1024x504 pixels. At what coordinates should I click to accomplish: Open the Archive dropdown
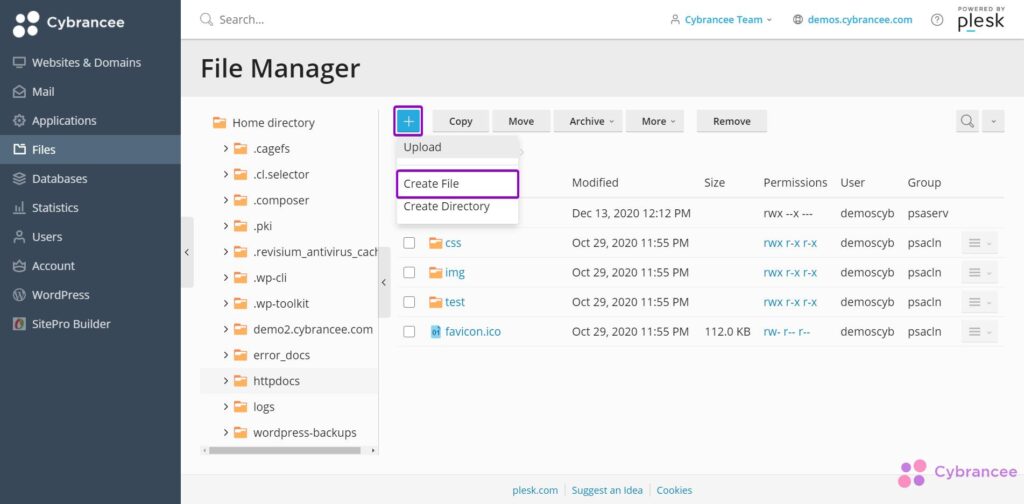(x=588, y=121)
